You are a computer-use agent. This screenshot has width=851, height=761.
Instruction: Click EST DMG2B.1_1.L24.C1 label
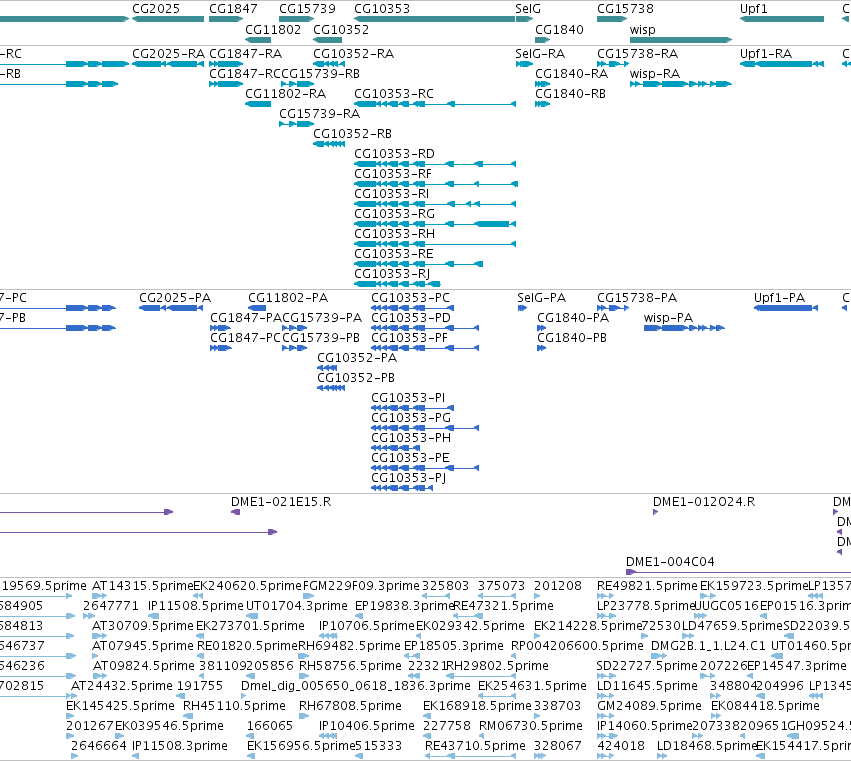tap(708, 646)
